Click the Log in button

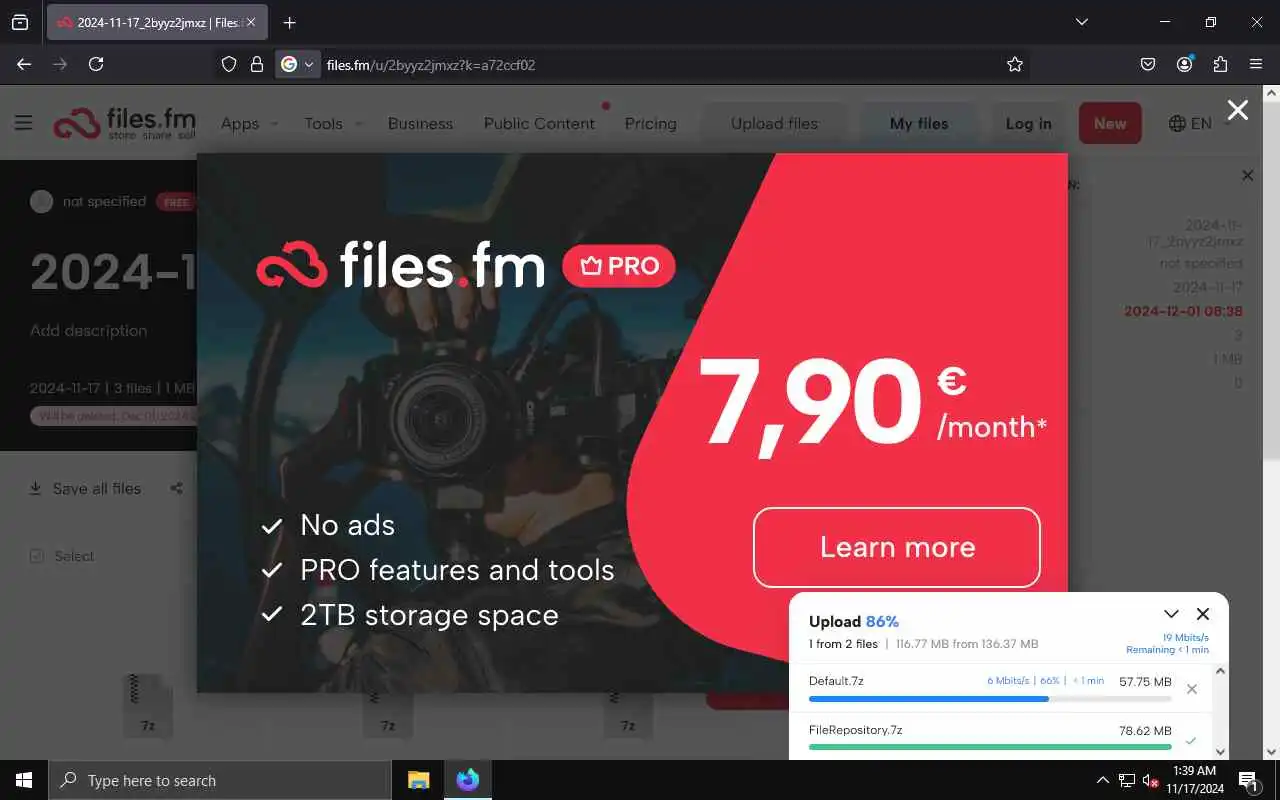(x=1028, y=124)
